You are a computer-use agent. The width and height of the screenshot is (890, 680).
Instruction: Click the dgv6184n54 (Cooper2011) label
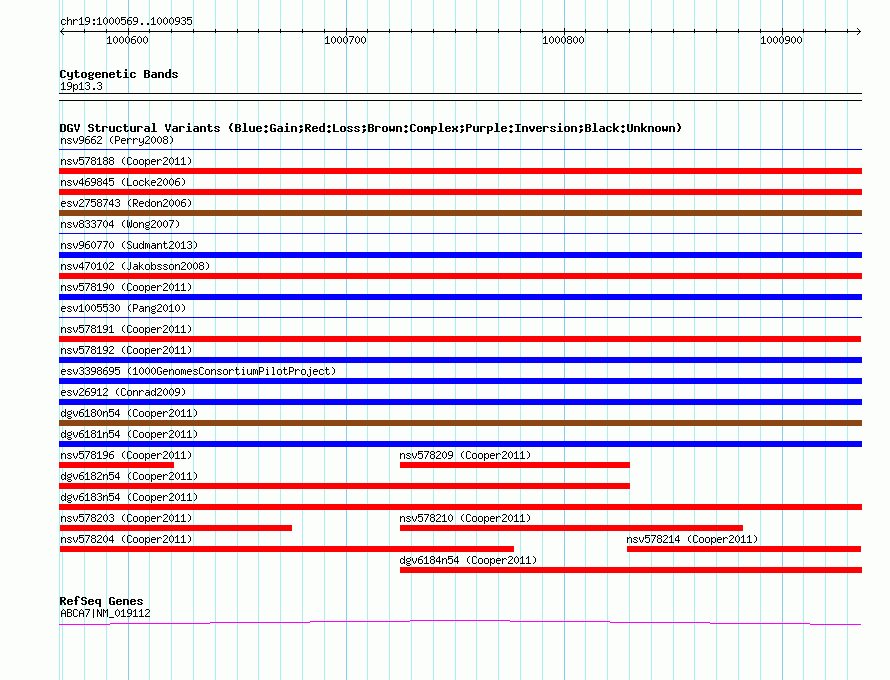pyautogui.click(x=468, y=560)
